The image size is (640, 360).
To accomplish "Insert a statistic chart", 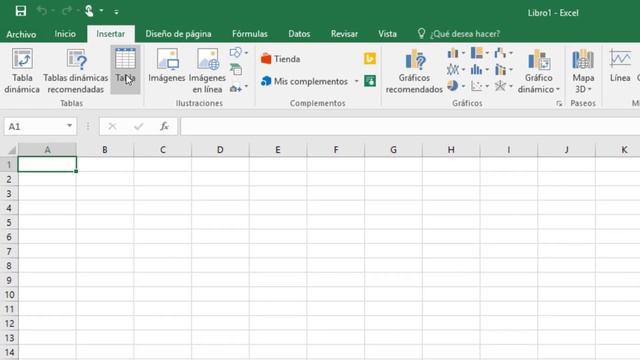I will point(480,69).
